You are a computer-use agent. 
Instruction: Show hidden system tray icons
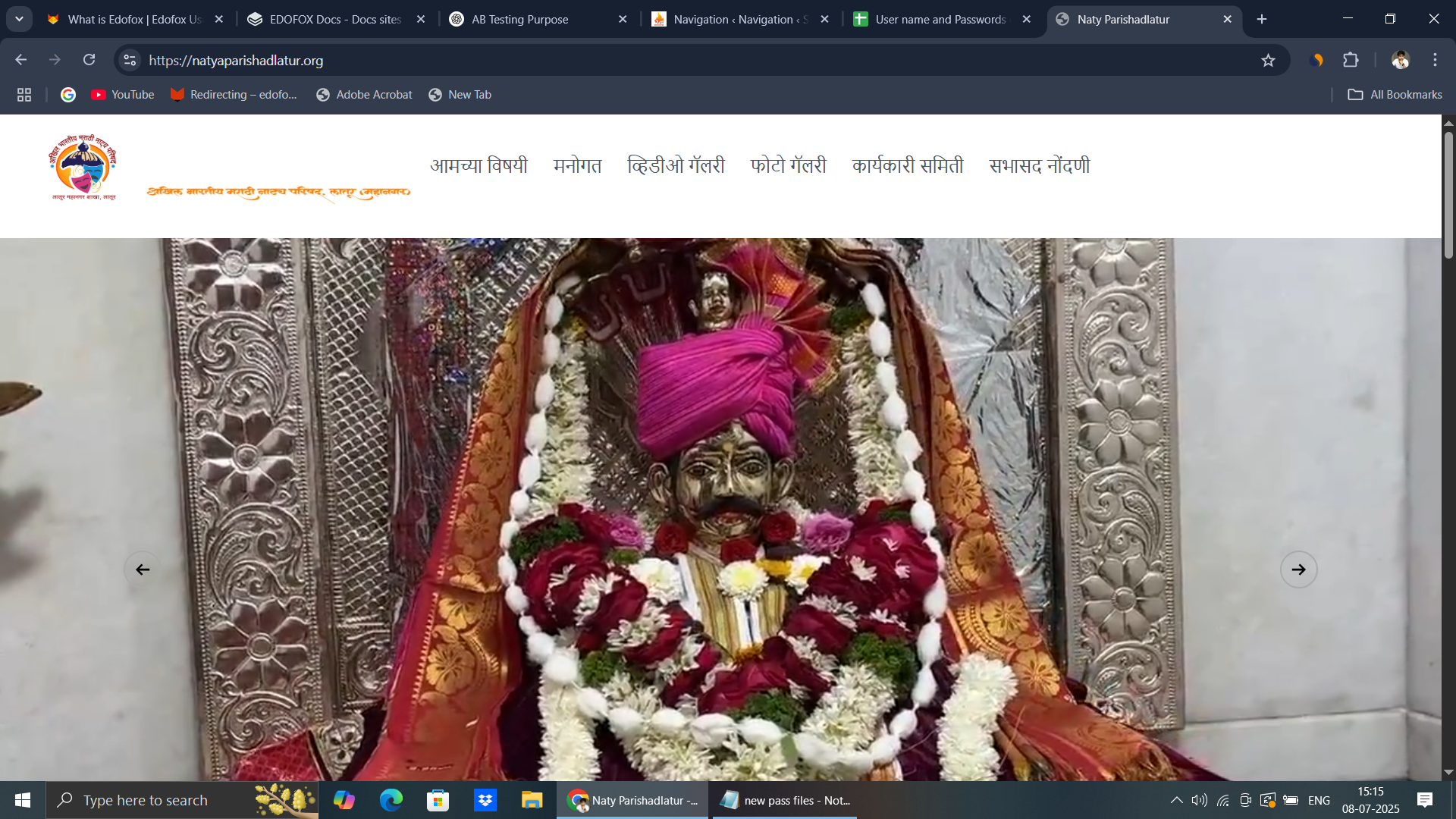coord(1176,800)
